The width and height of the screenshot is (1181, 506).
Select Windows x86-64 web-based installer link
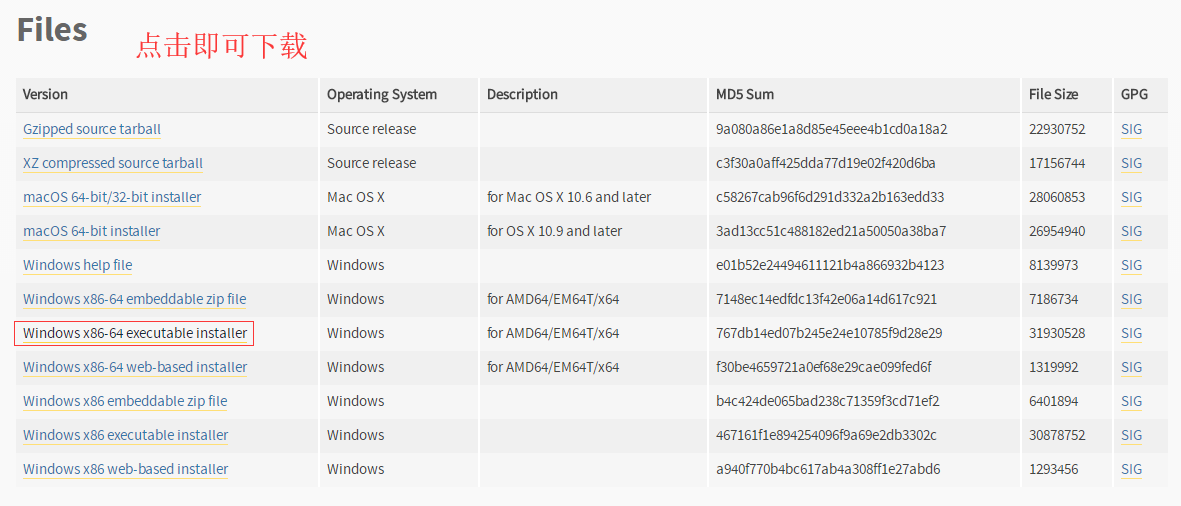tap(135, 367)
